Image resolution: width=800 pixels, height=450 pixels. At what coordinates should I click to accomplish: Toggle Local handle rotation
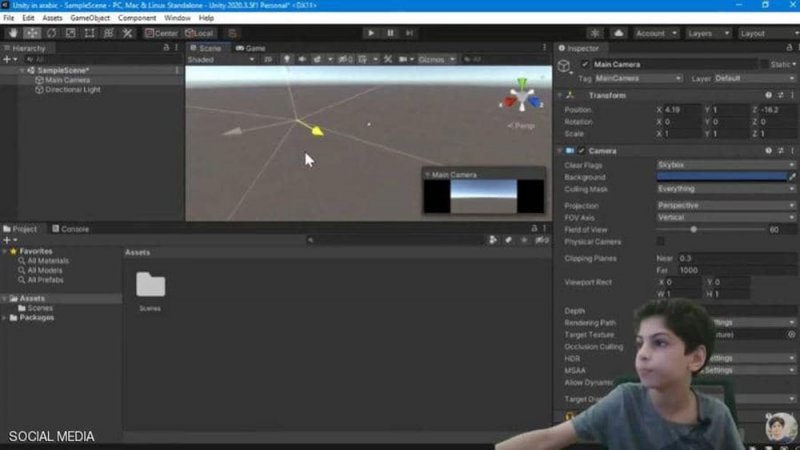click(x=199, y=33)
